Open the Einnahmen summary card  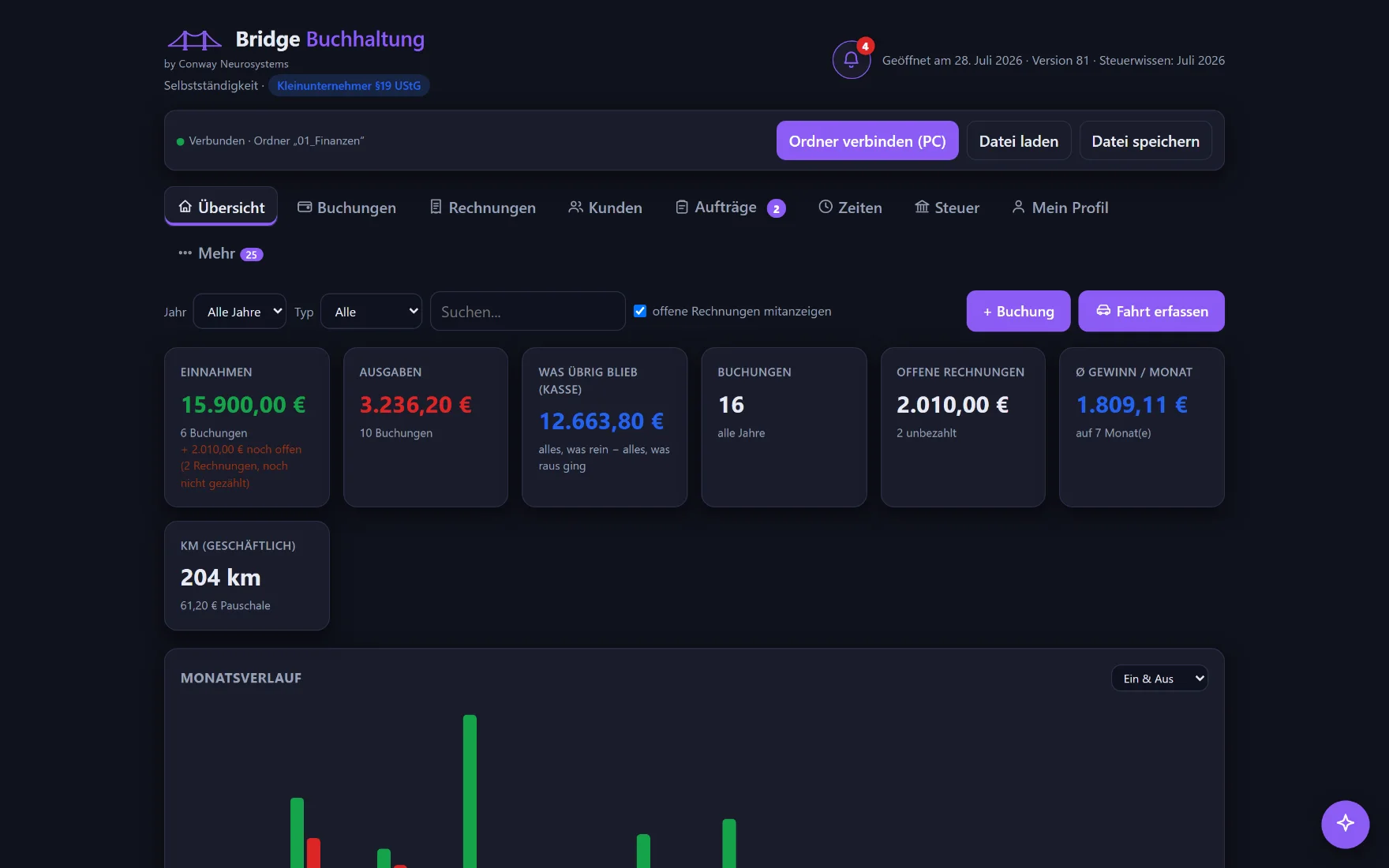(x=247, y=427)
